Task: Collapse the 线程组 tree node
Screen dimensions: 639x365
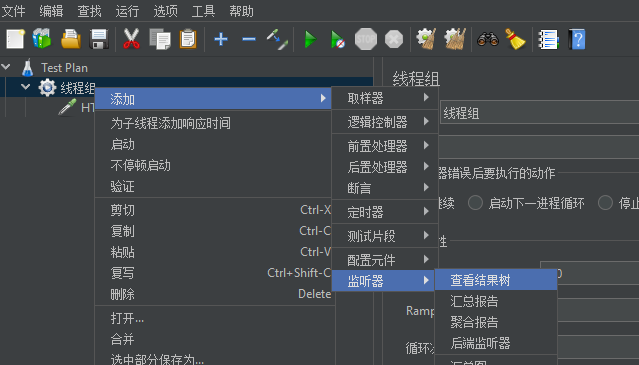Action: [25, 86]
